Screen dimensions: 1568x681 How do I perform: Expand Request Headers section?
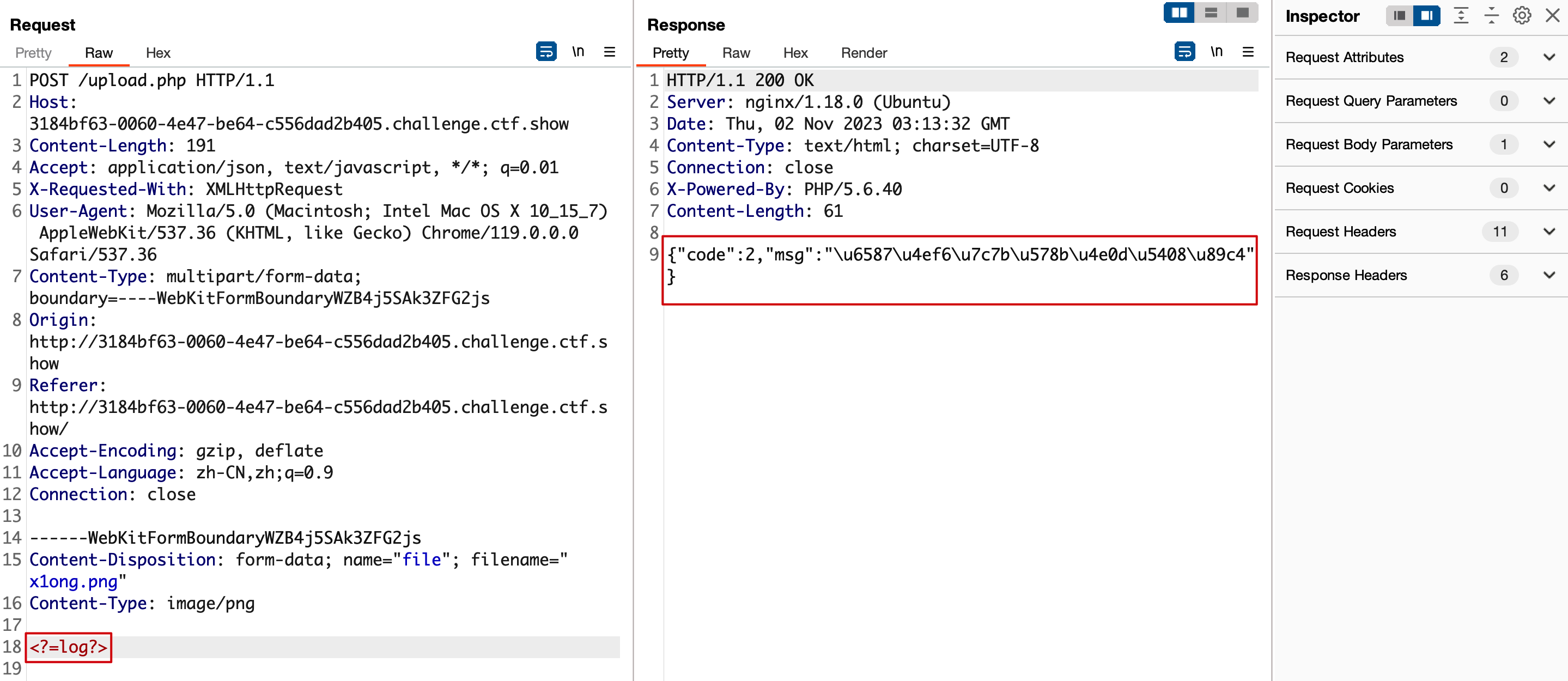click(x=1549, y=232)
